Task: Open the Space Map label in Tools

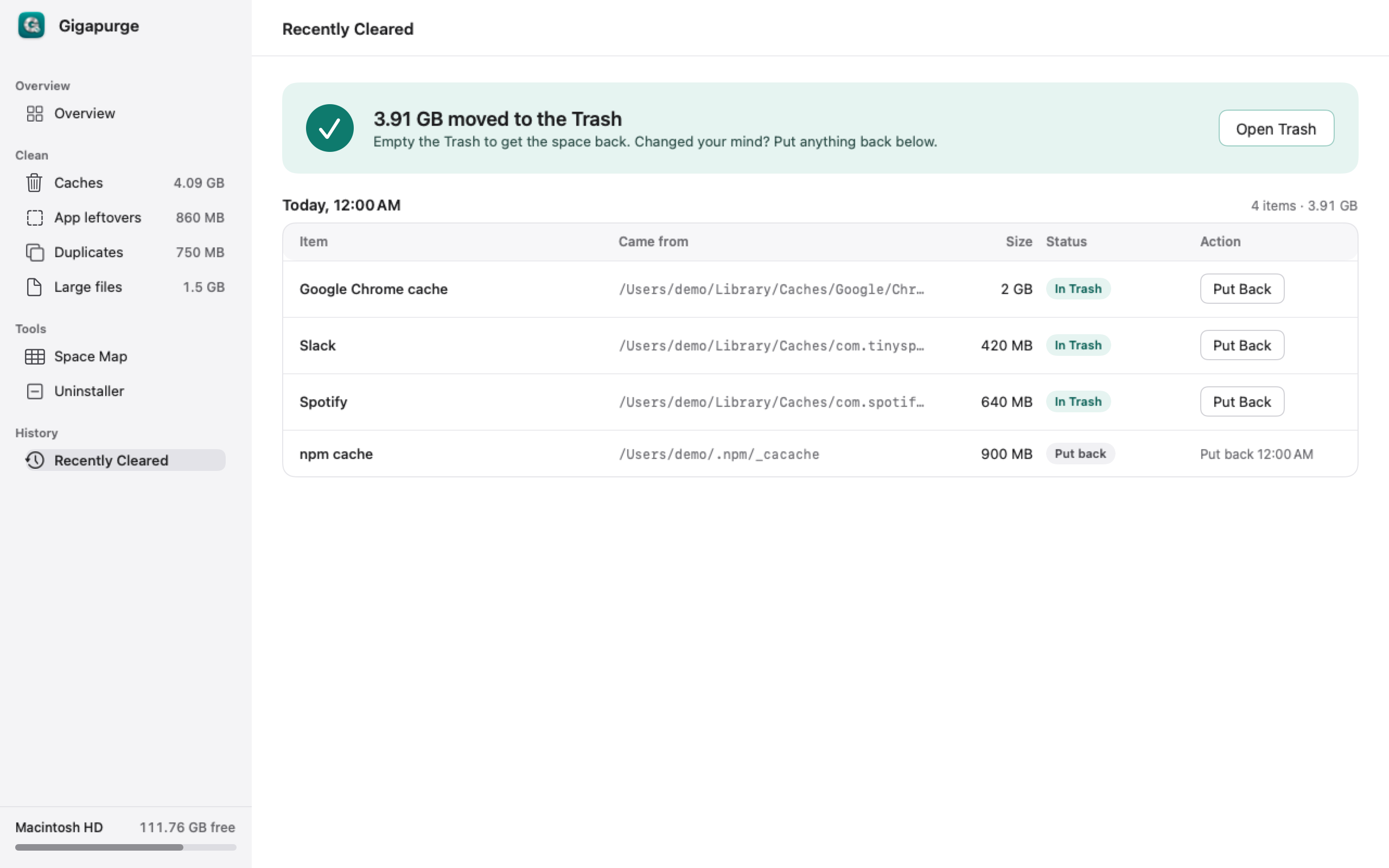Action: [x=91, y=356]
